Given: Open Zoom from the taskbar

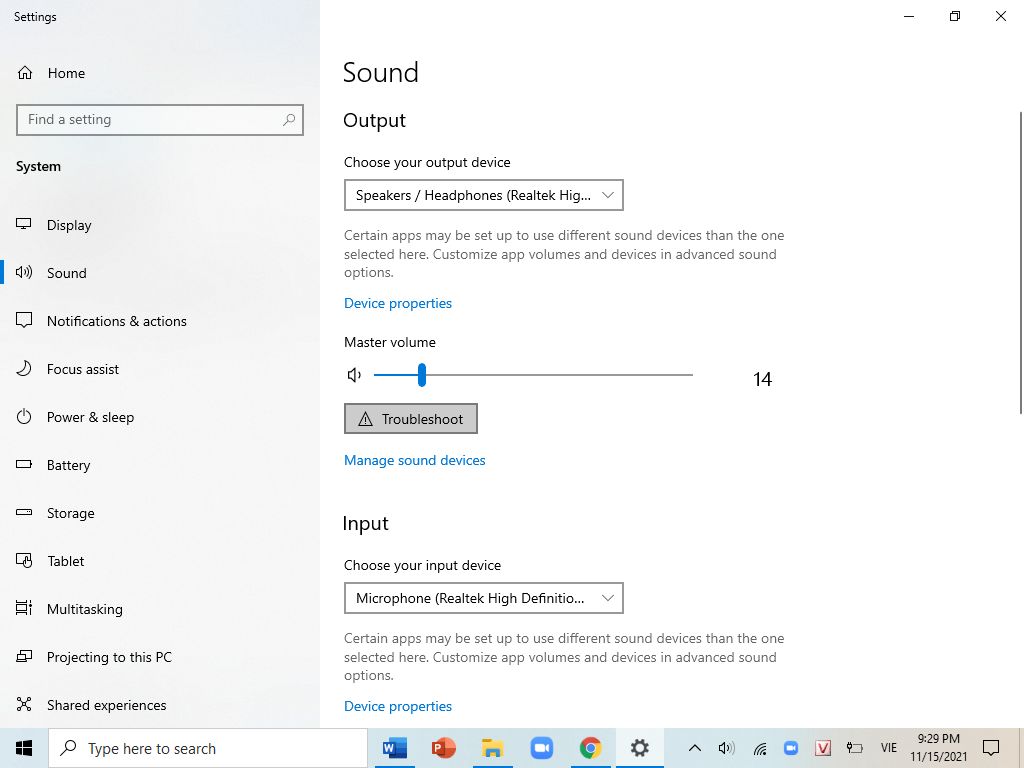Looking at the screenshot, I should click(x=541, y=748).
